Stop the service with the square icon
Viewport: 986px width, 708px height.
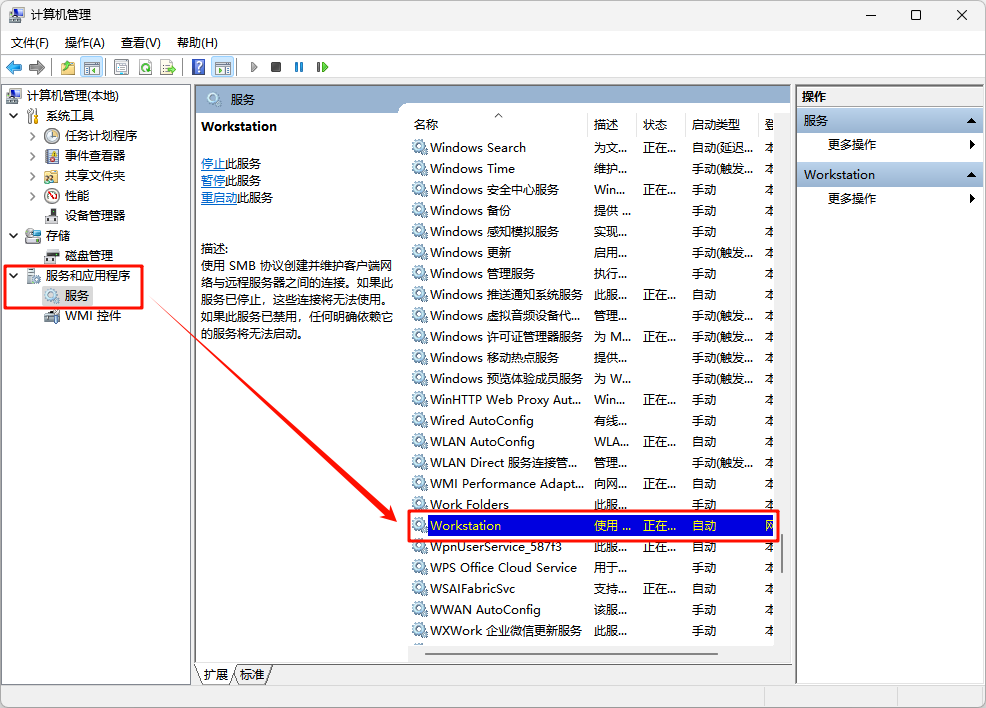(x=276, y=67)
